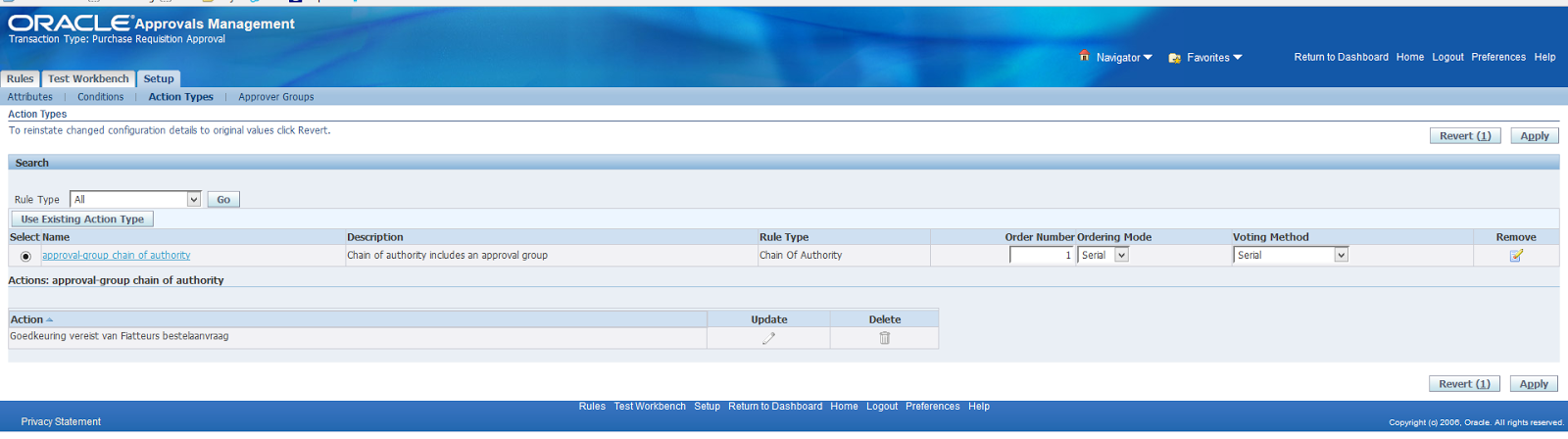The height and width of the screenshot is (439, 1568).
Task: Click 'Goedkeuring vereist van Fiatteurs bestelaanvraag' text
Action: (120, 336)
